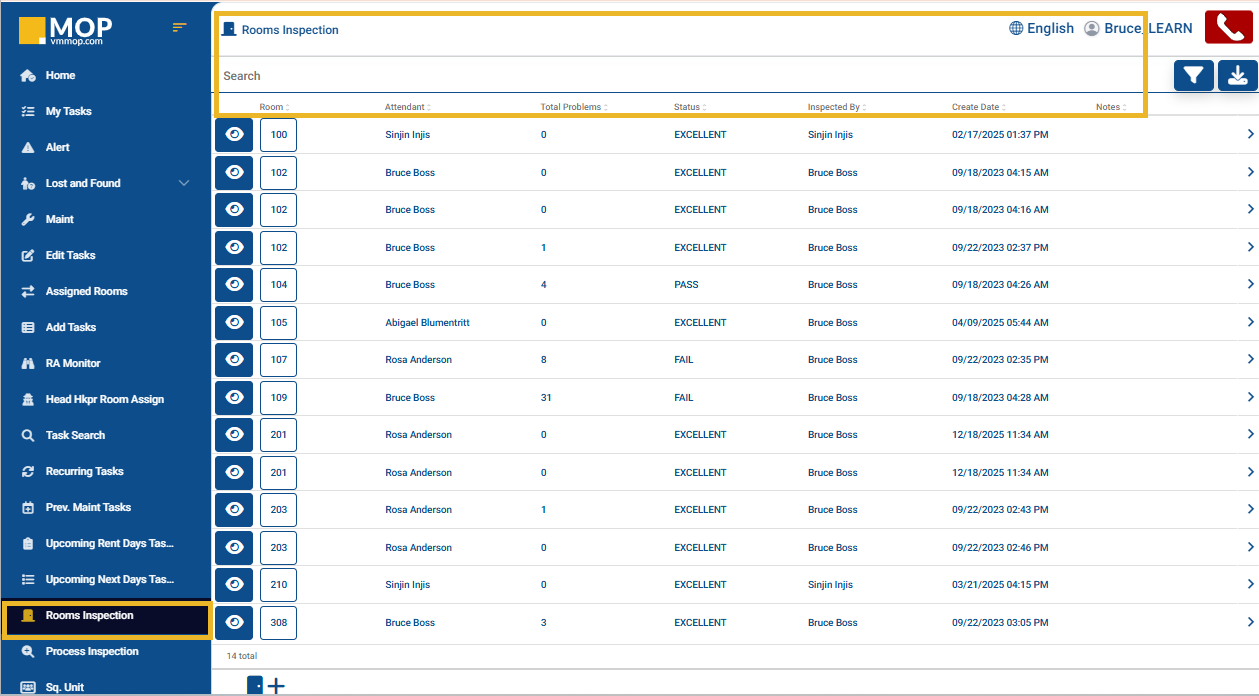Click eye icon for room 308 row

pyautogui.click(x=234, y=622)
